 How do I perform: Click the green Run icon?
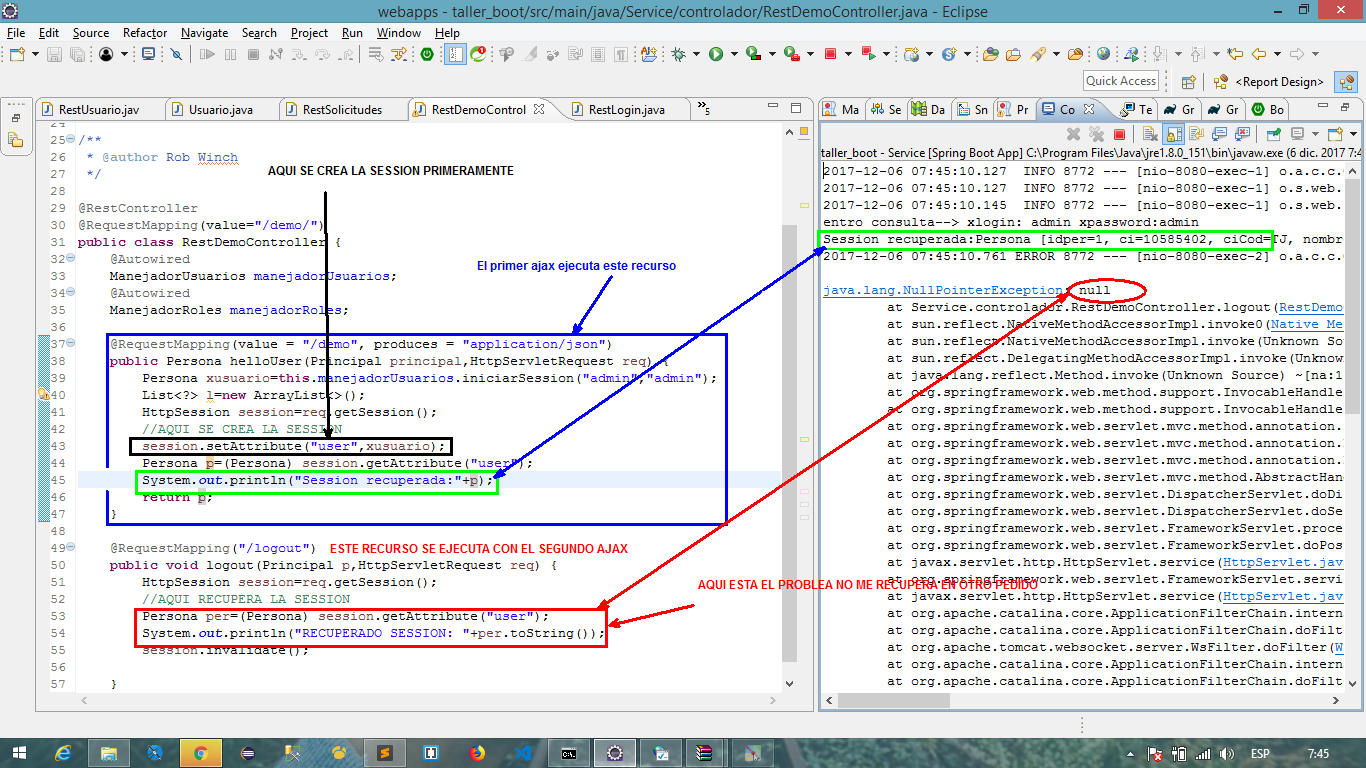[x=716, y=54]
